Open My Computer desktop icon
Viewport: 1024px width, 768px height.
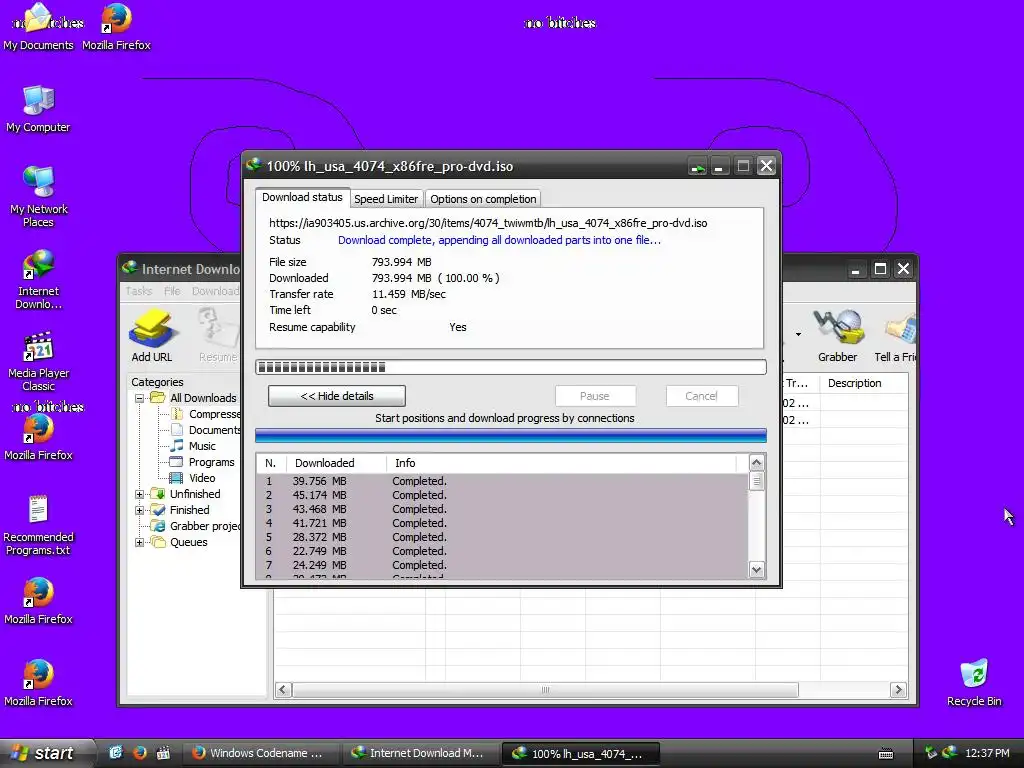39,108
